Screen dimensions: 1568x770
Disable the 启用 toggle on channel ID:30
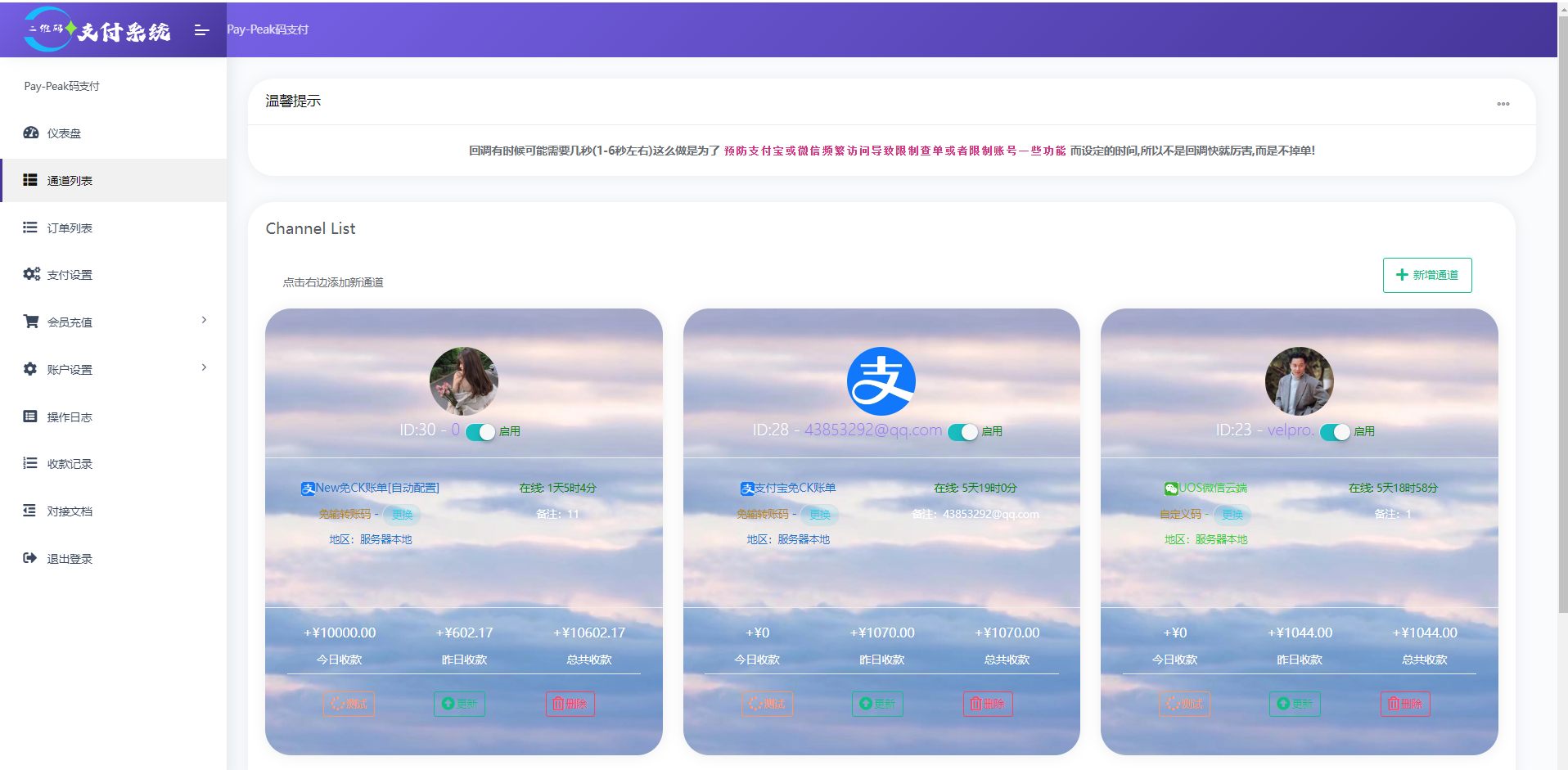pyautogui.click(x=481, y=431)
